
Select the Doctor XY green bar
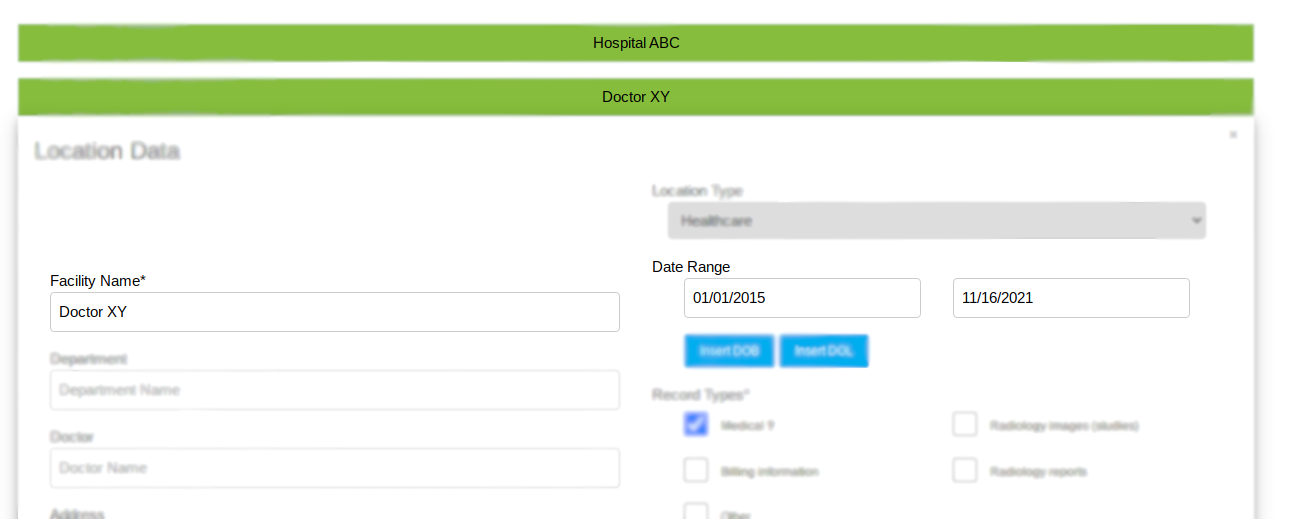pyautogui.click(x=635, y=97)
